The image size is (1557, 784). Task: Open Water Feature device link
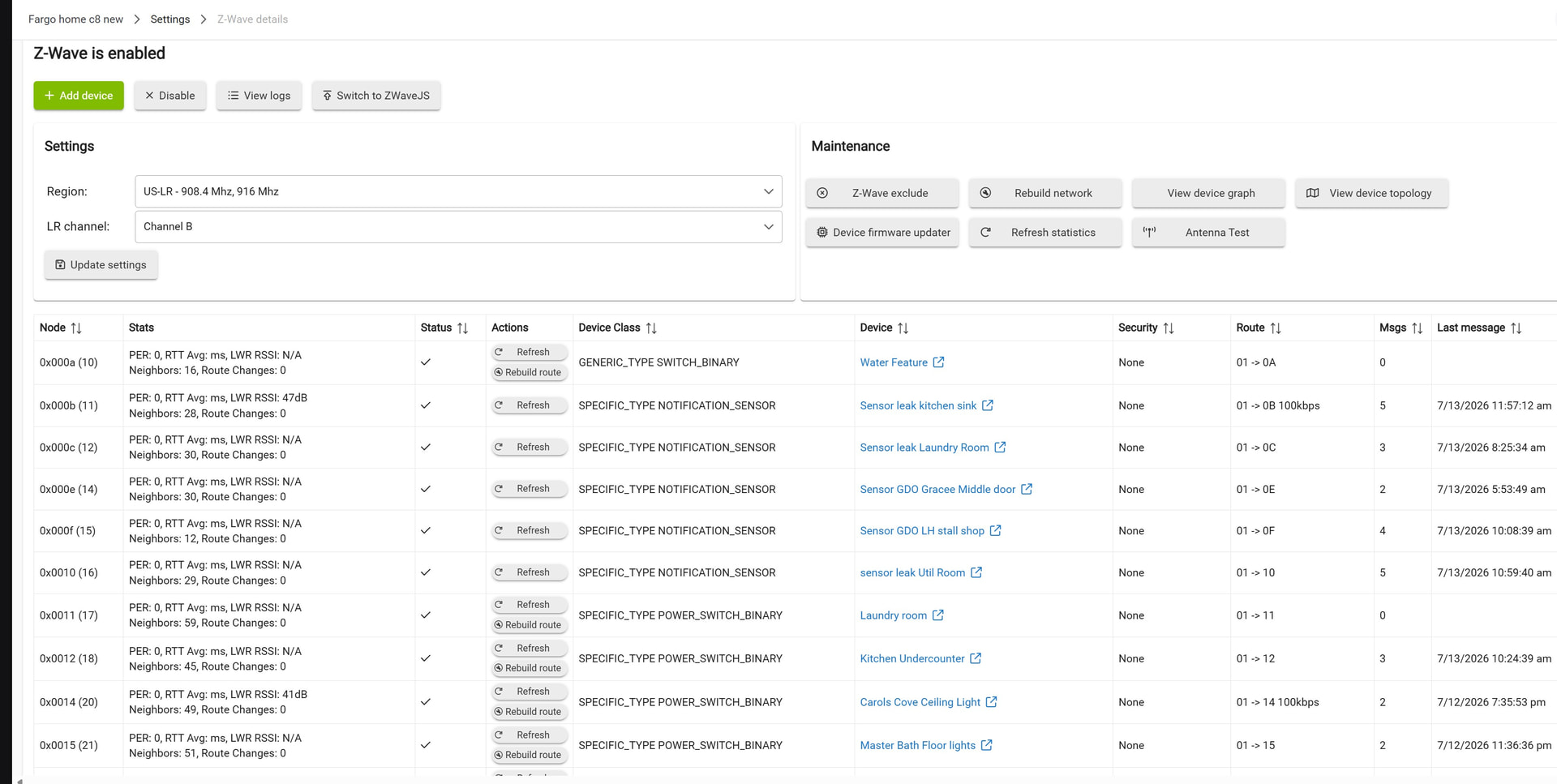(894, 362)
